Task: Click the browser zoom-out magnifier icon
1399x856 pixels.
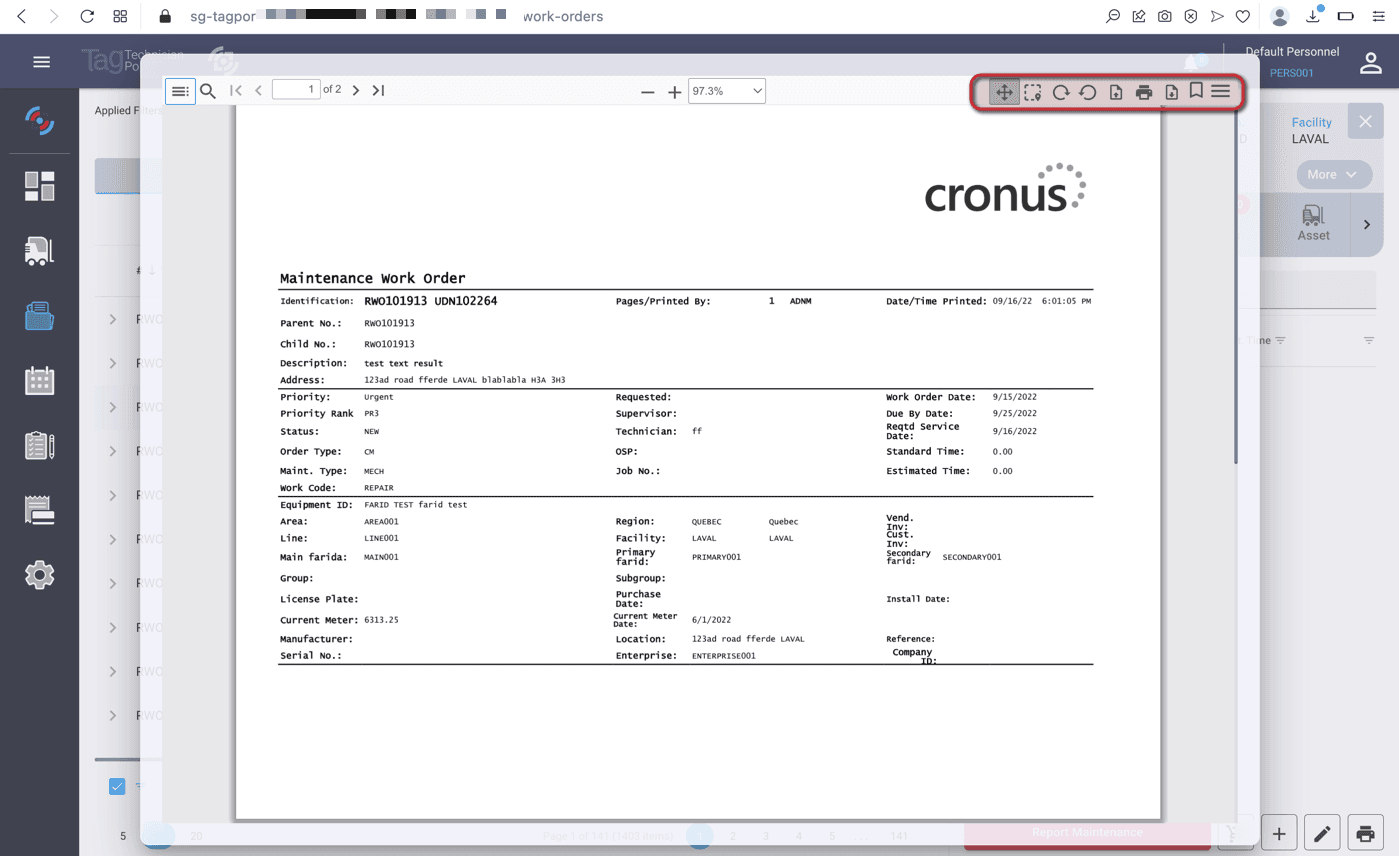Action: (1113, 16)
